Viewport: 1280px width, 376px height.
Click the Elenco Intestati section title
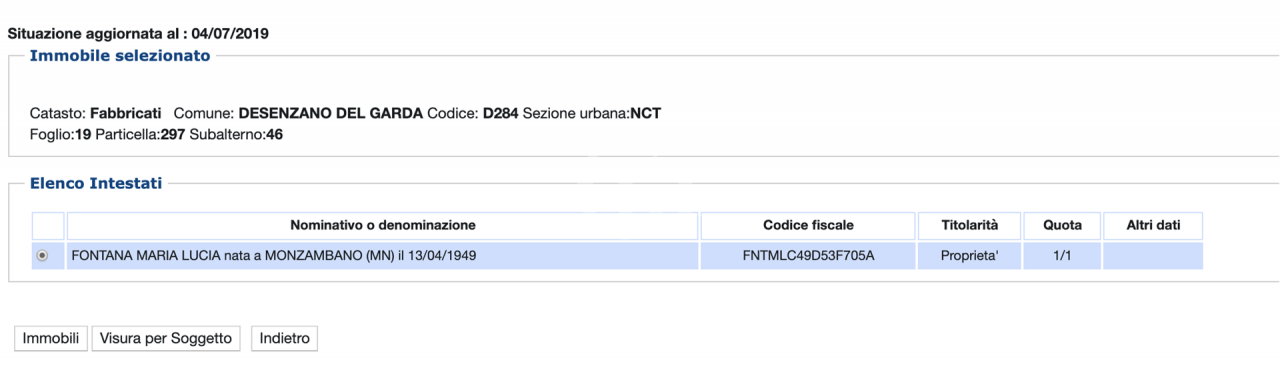(x=96, y=183)
